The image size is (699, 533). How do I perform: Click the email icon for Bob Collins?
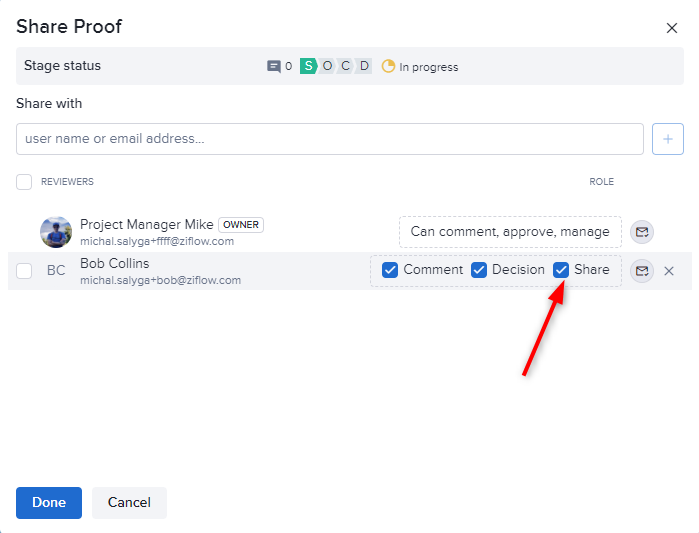pos(642,271)
